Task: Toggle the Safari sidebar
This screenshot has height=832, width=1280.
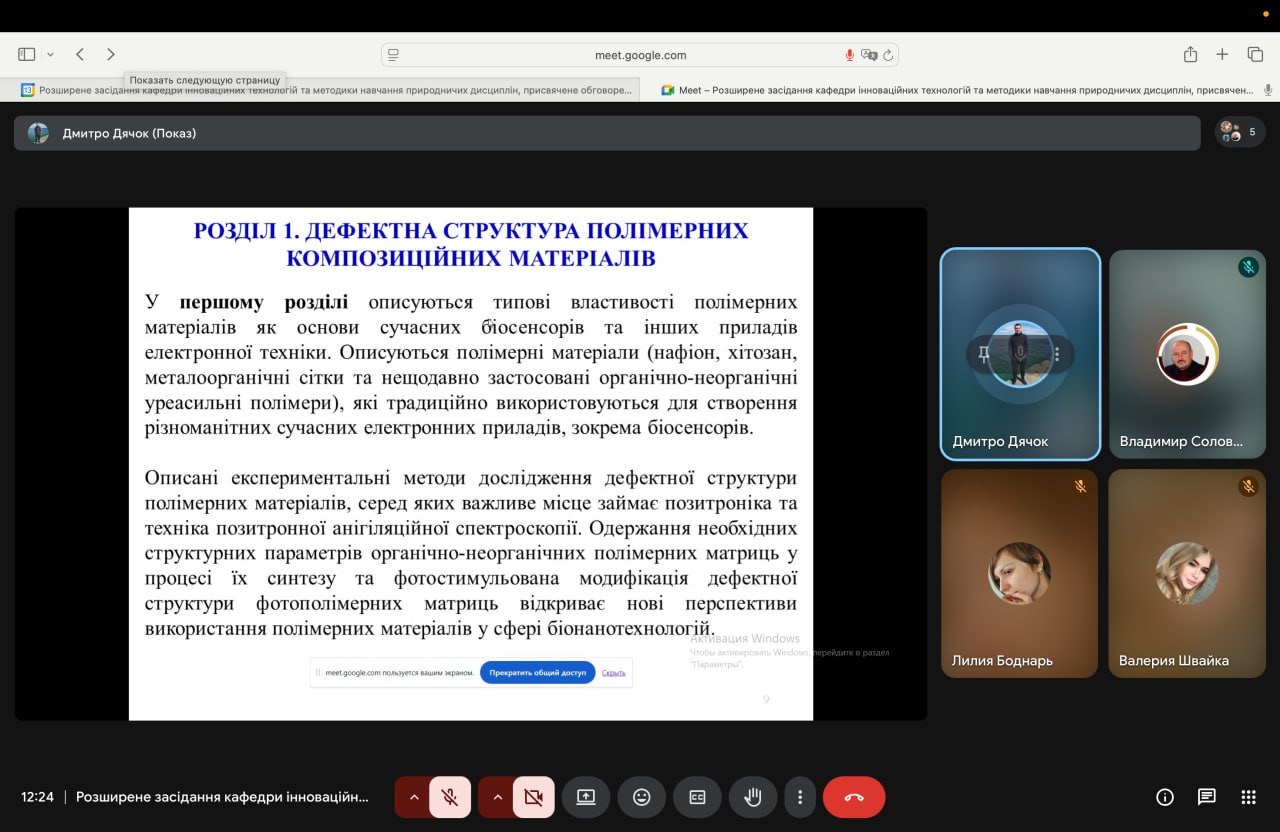Action: 27,54
